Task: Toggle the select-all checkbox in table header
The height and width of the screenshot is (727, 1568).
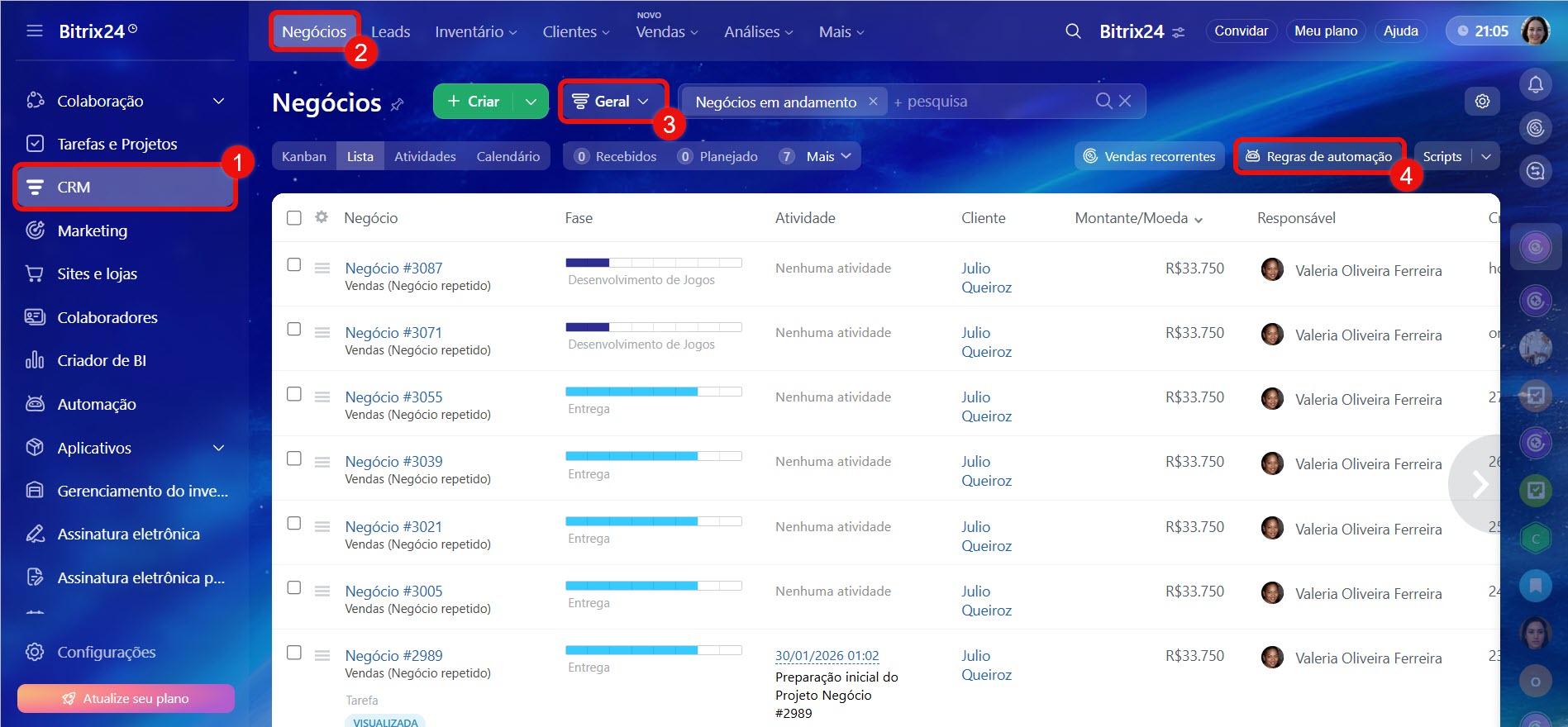Action: point(294,218)
